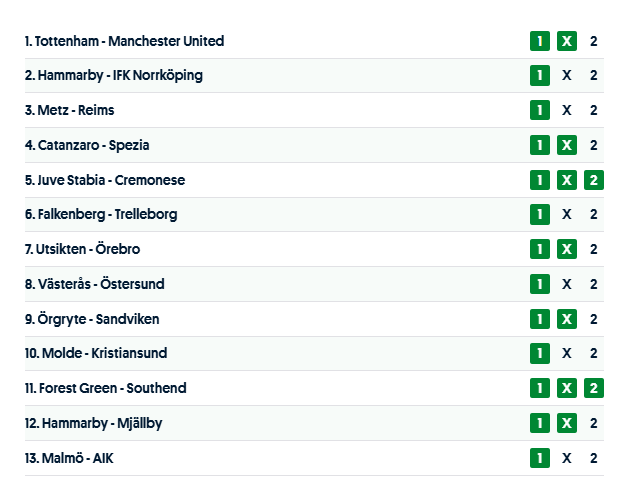626x486 pixels.
Task: Deselect home win for Tottenham - Manchester United
Action: click(540, 41)
